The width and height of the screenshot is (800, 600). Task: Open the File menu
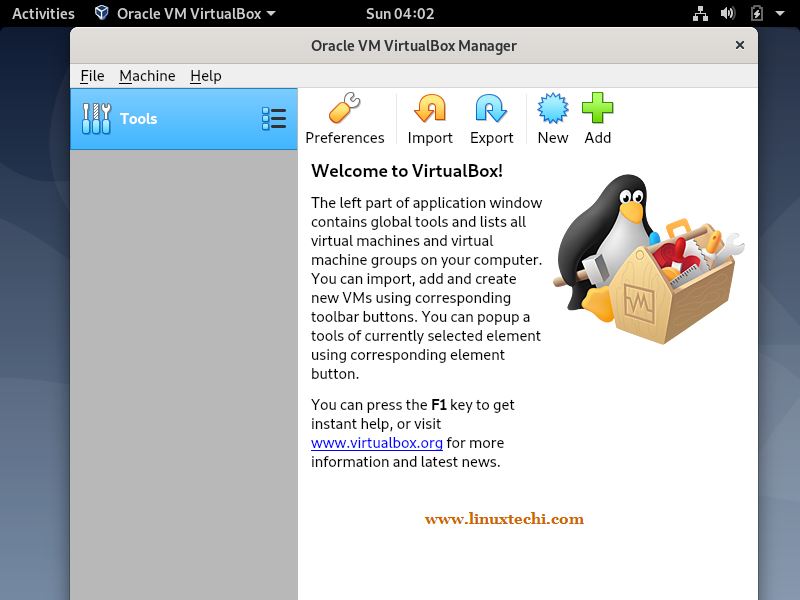click(x=92, y=76)
